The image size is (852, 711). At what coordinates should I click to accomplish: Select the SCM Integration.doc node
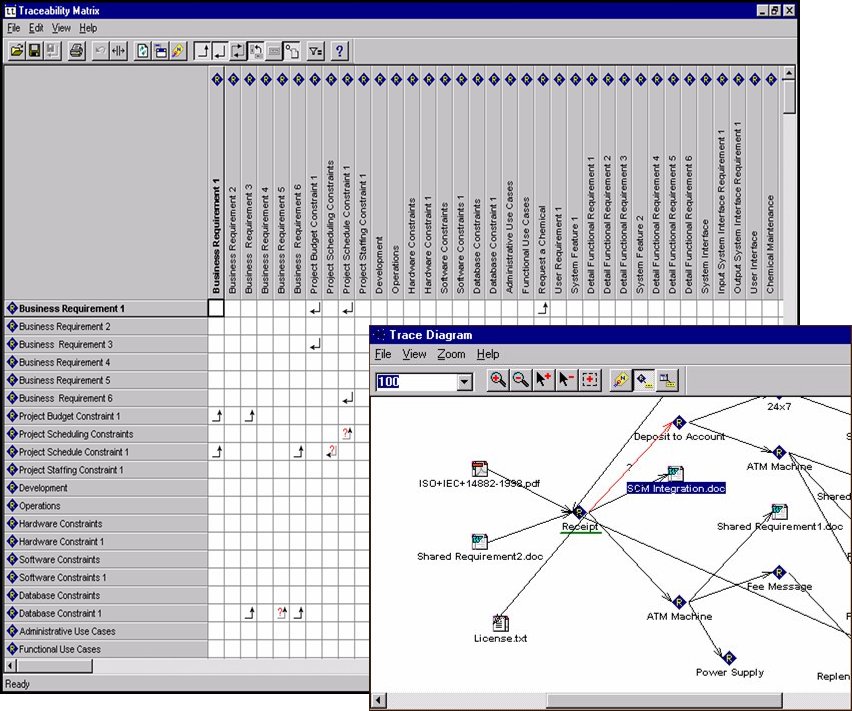[676, 481]
